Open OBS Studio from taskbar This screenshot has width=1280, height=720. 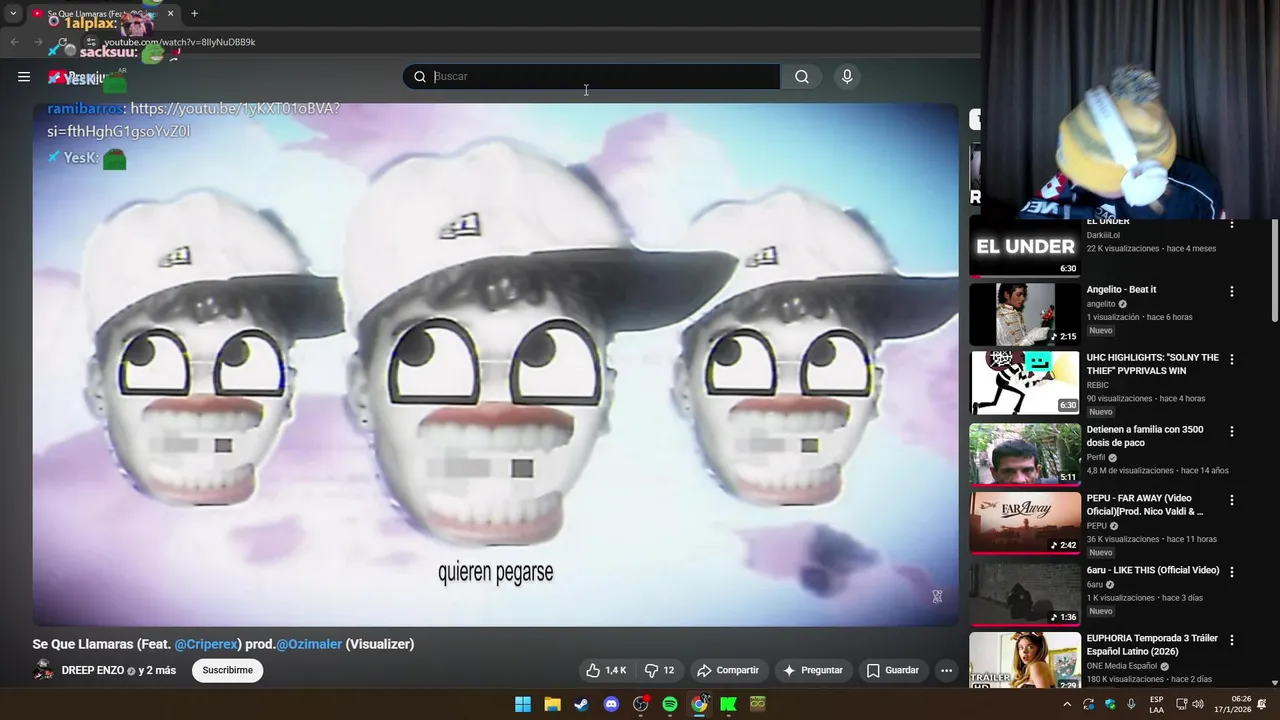(640, 704)
